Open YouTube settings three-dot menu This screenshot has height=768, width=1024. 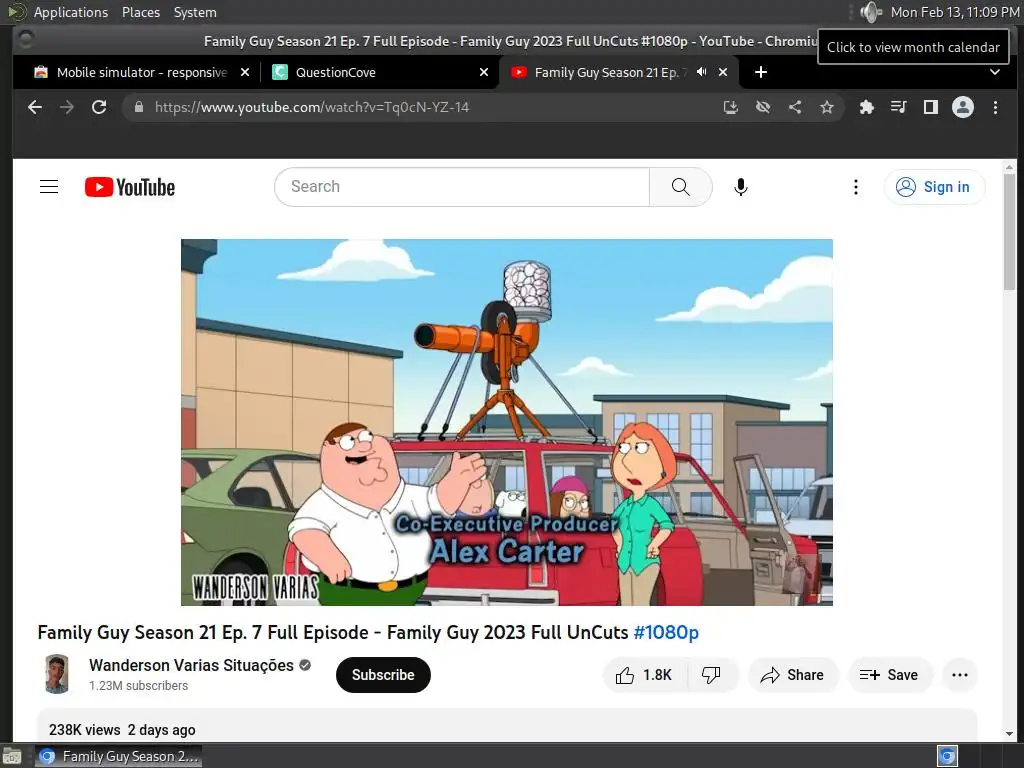point(856,187)
